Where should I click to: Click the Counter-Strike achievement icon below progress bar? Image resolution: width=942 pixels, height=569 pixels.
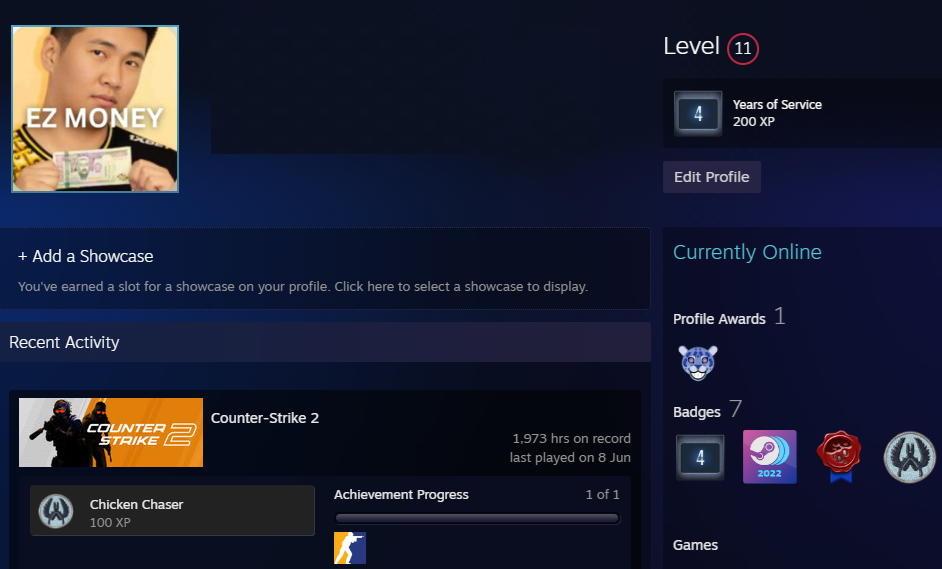pos(350,548)
